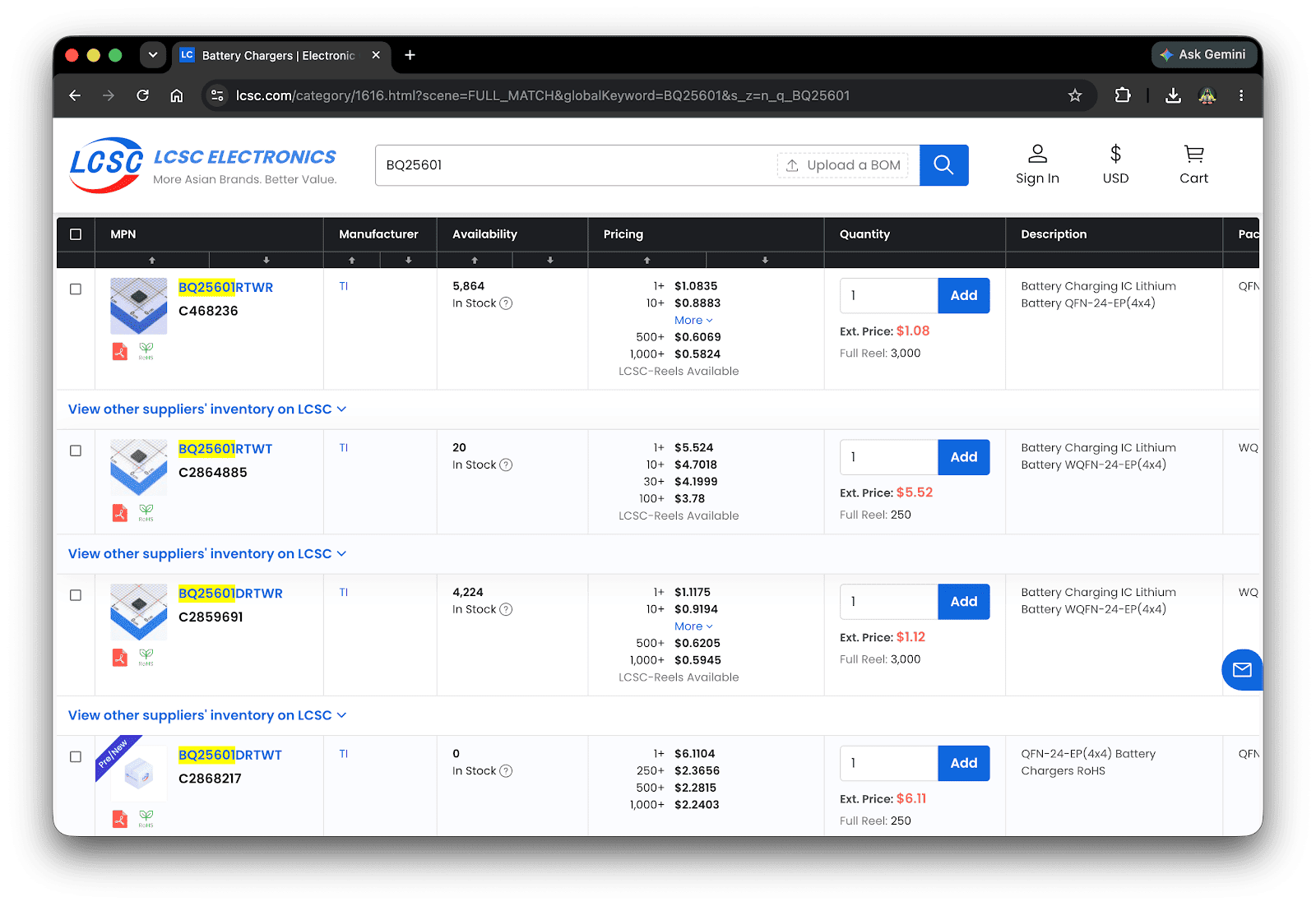Click the Ask Gemini button
The image size is (1316, 906).
point(1203,55)
